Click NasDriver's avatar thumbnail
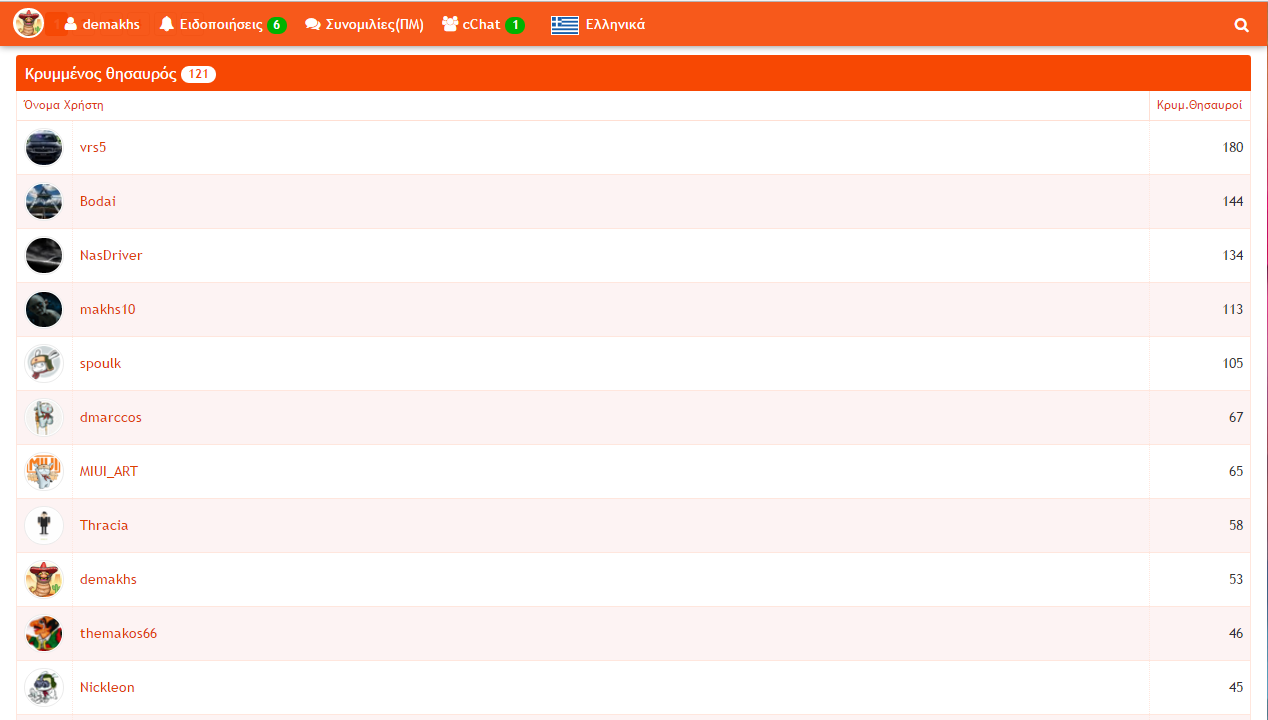This screenshot has width=1268, height=720. [x=44, y=256]
